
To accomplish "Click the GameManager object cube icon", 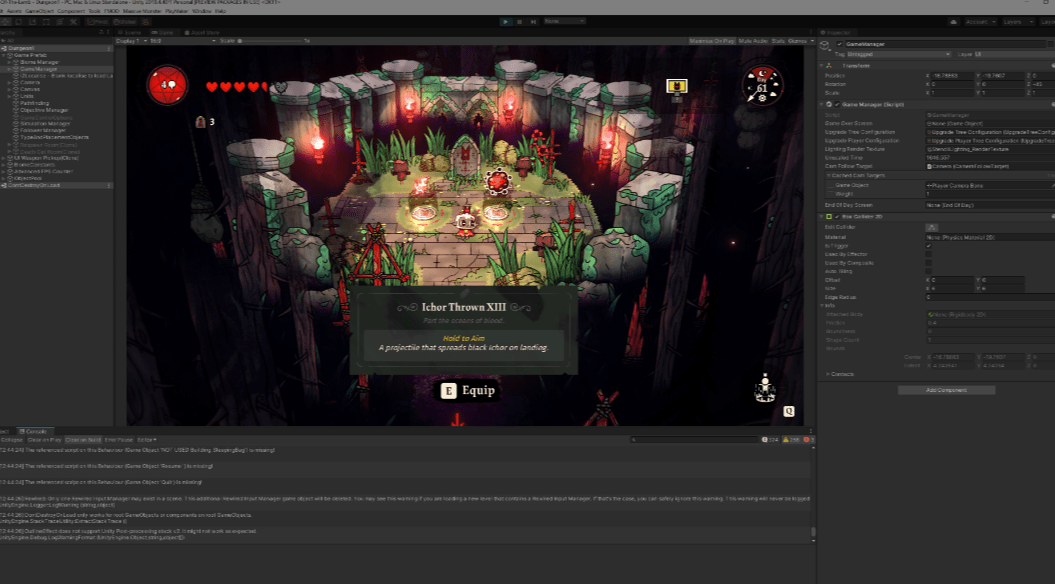I will (x=826, y=45).
